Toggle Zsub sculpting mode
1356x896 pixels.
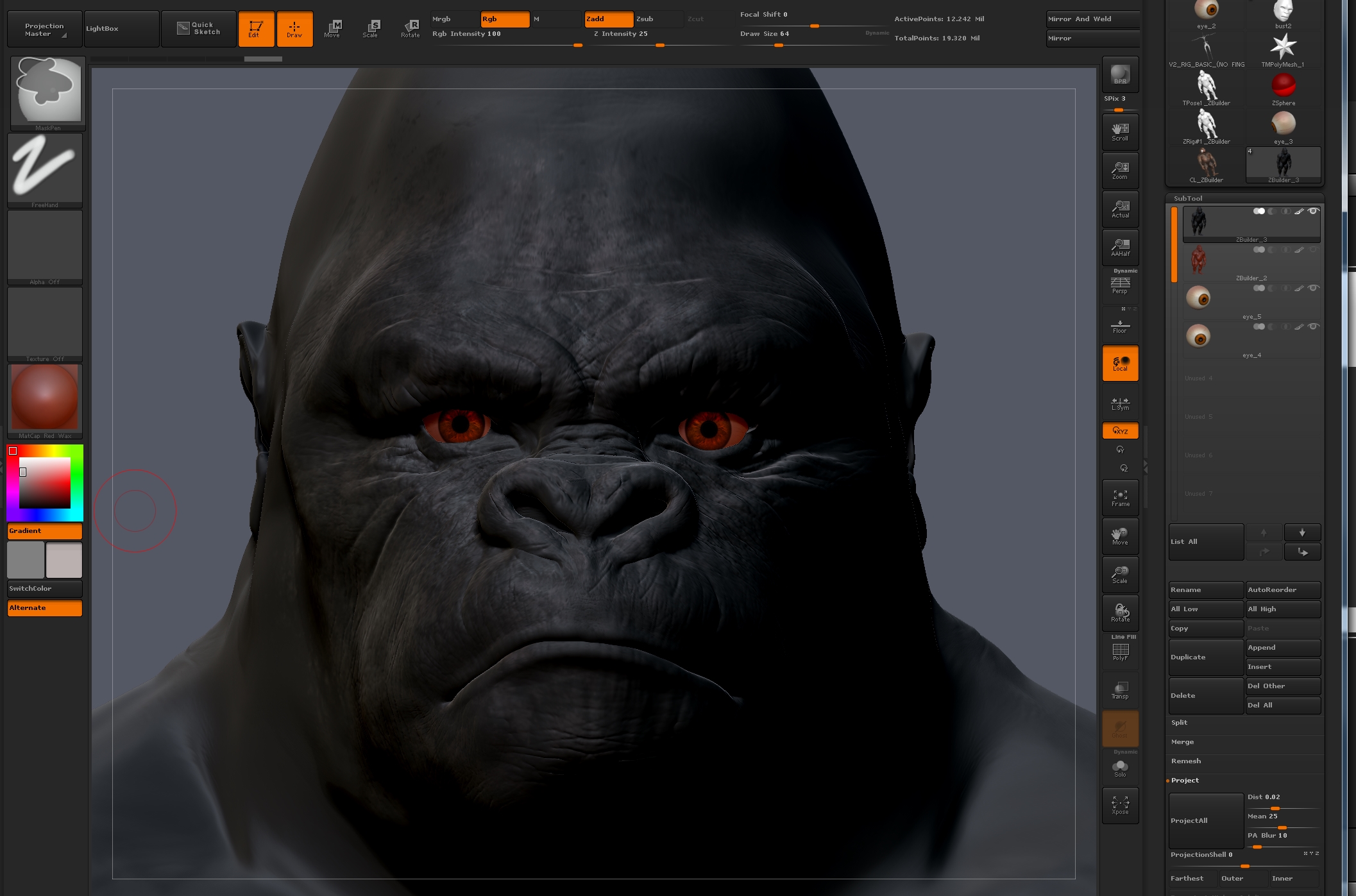(658, 19)
